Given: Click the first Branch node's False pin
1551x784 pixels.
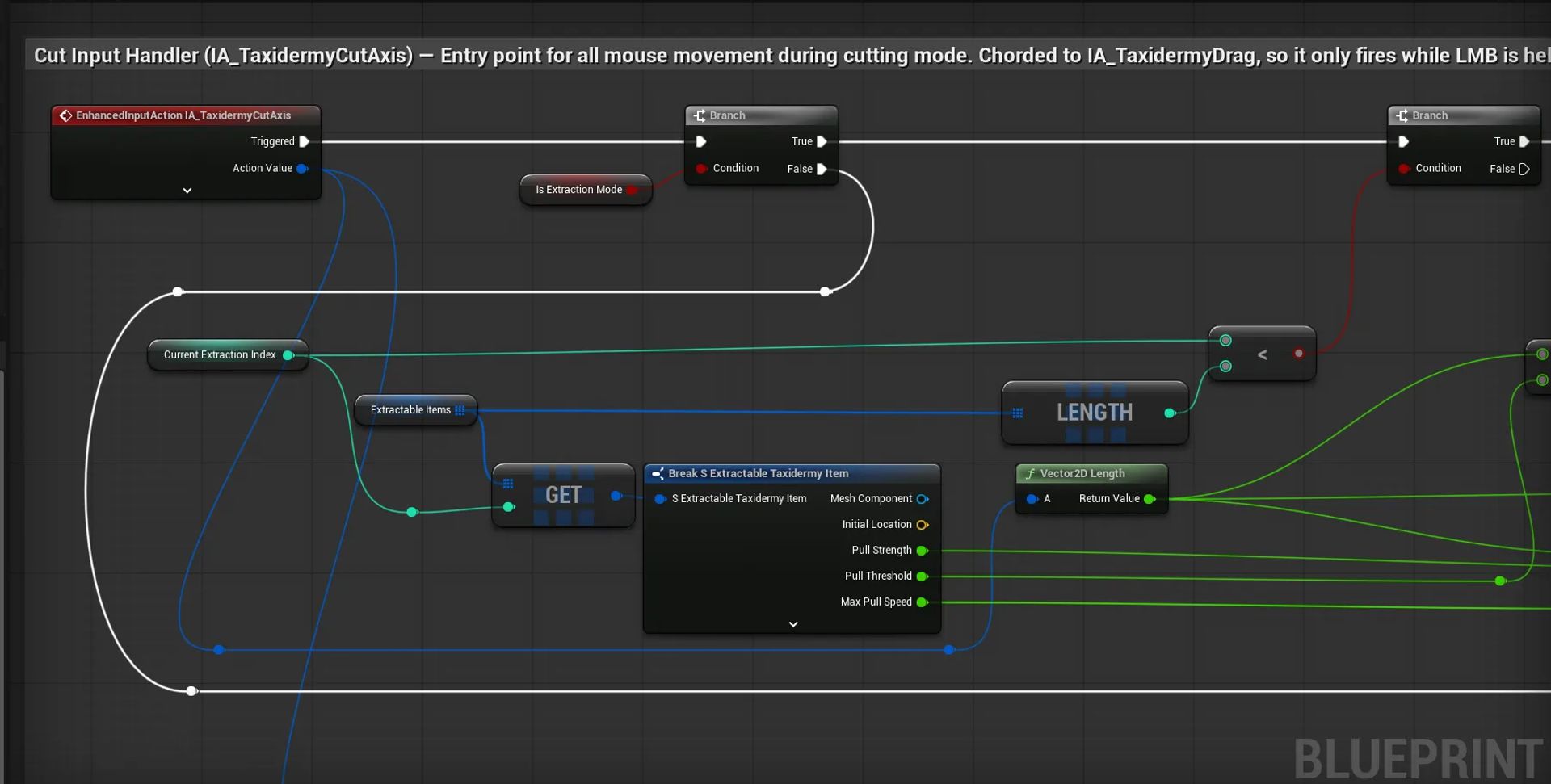Looking at the screenshot, I should click(x=822, y=169).
